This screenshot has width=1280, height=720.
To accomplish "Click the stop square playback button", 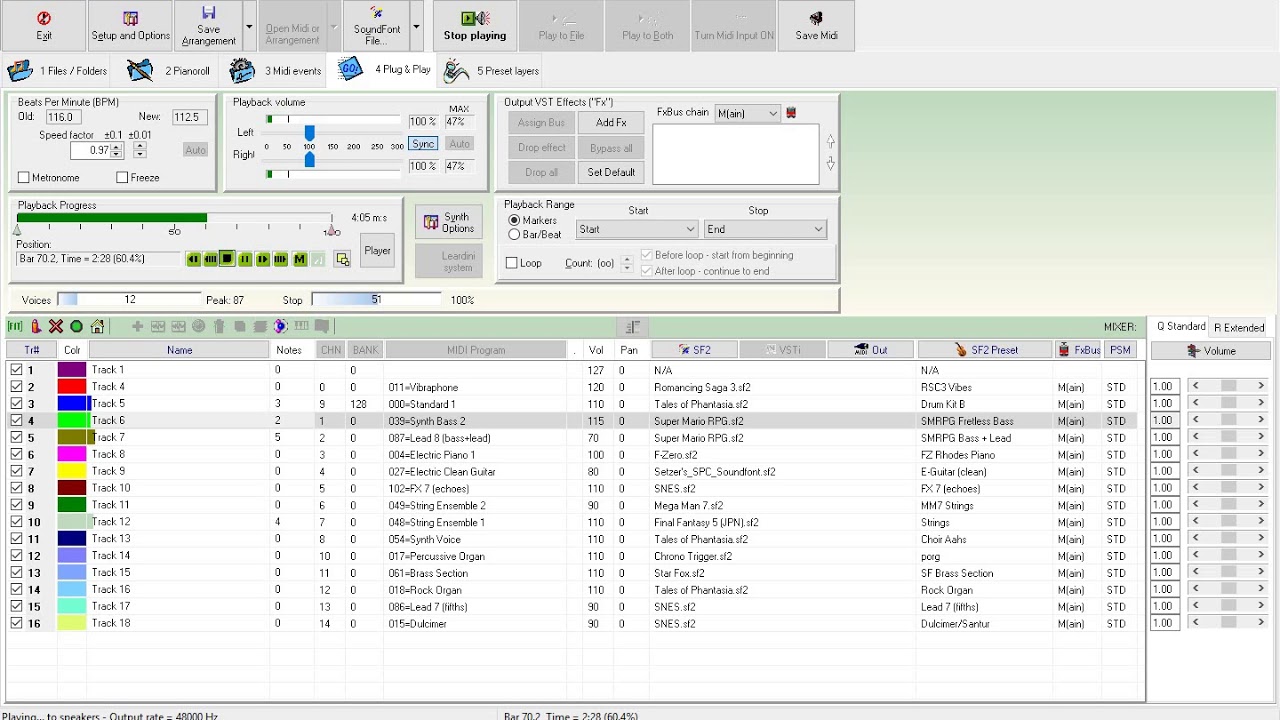I will pos(227,259).
